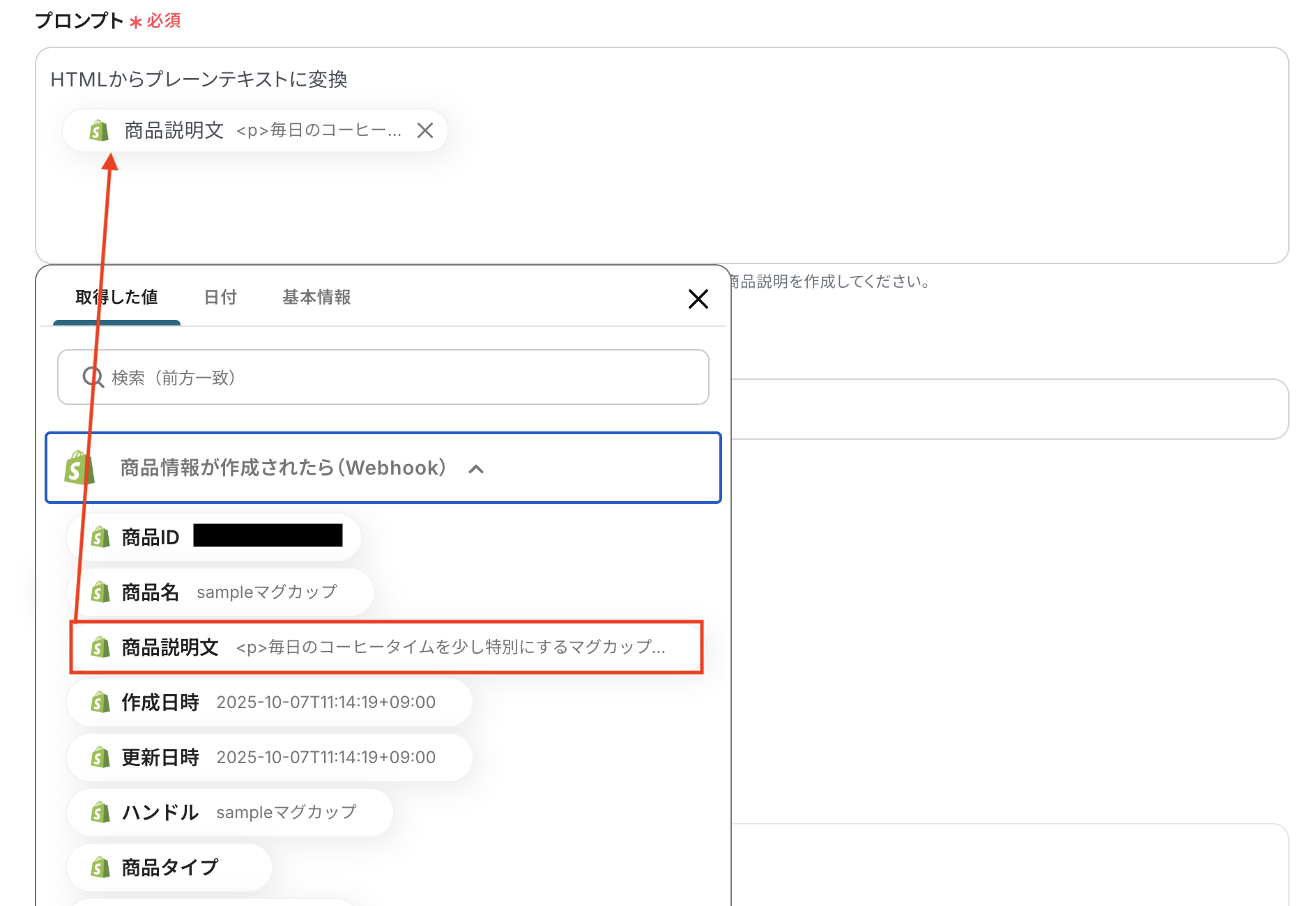
Task: Click the Shopify icon beside 商品名
Action: point(100,592)
